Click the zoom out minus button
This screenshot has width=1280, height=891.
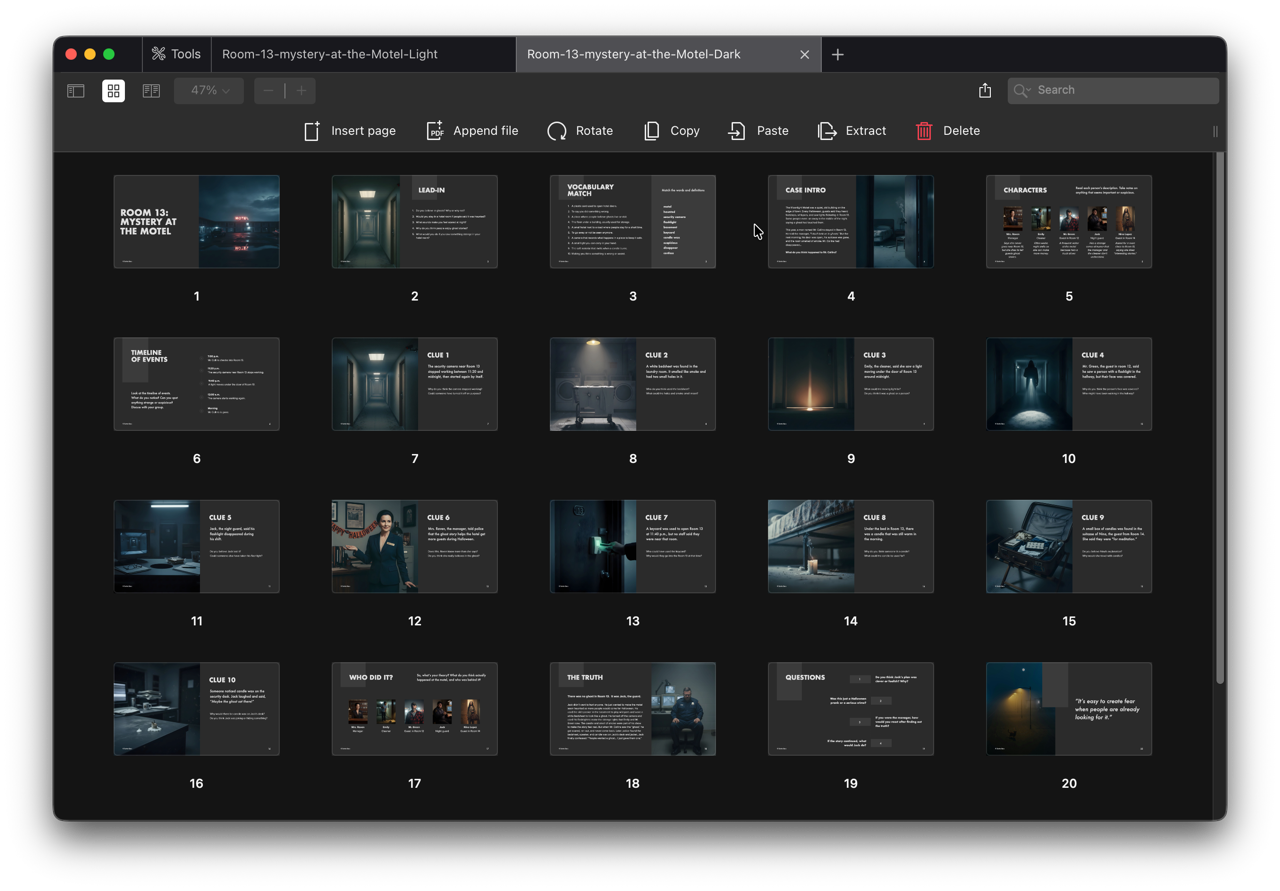[x=268, y=91]
